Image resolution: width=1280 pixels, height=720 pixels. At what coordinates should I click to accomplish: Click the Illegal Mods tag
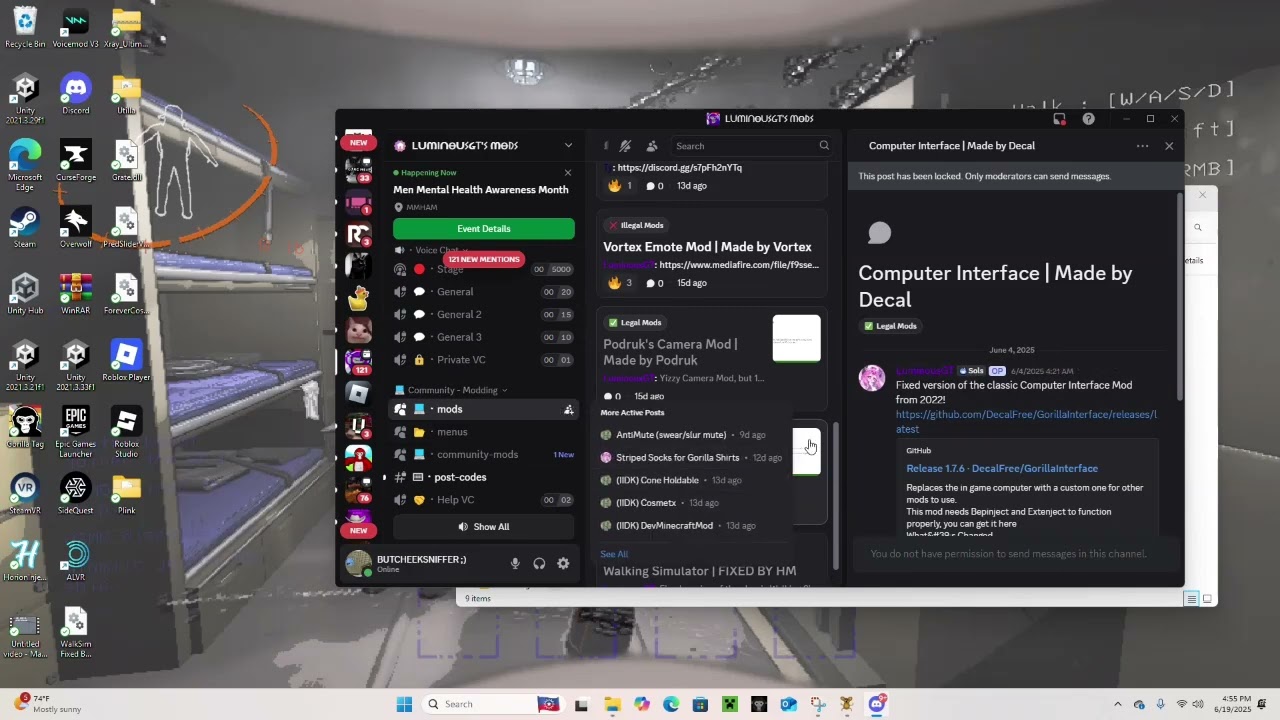[635, 225]
